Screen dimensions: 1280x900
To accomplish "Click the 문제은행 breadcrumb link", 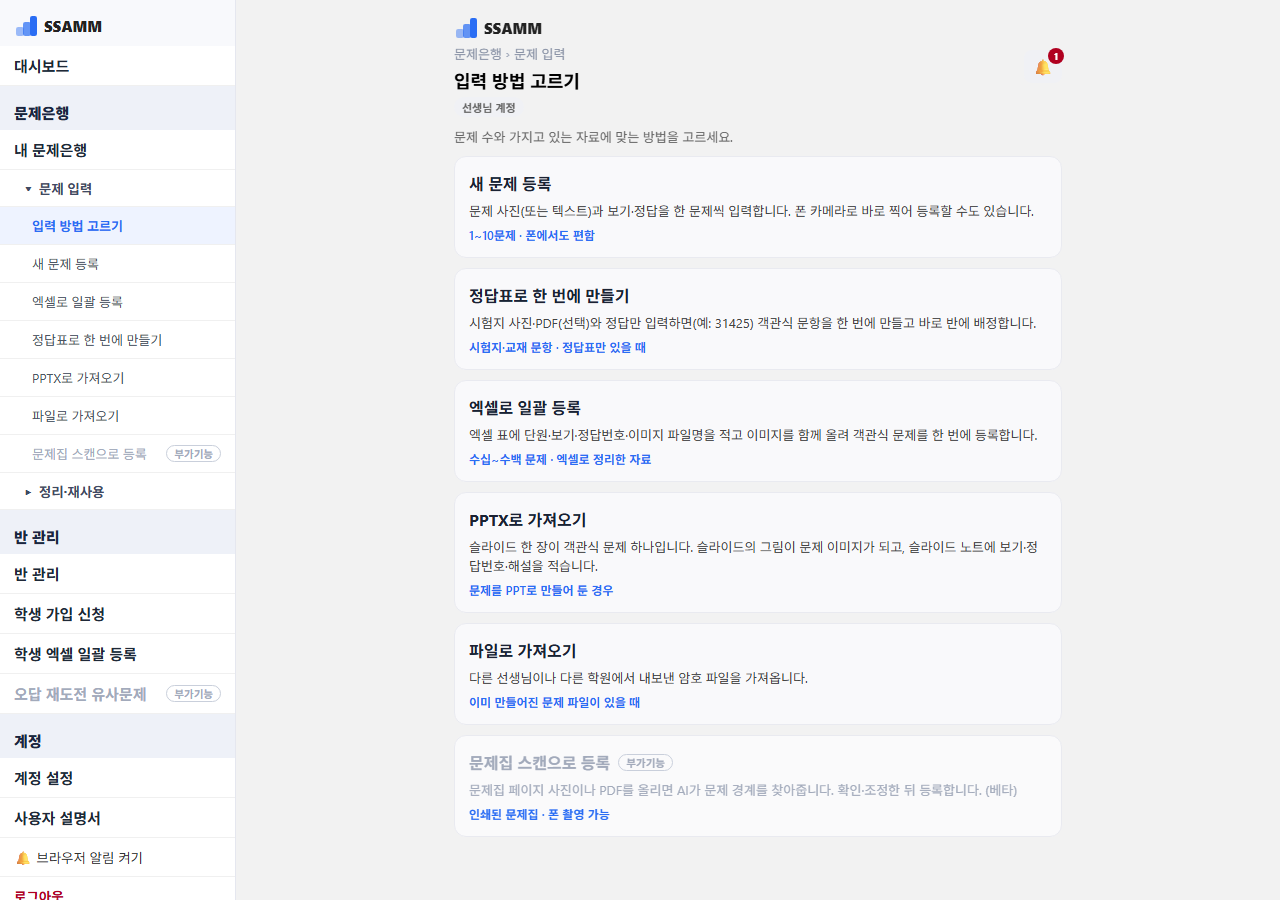I will [478, 54].
